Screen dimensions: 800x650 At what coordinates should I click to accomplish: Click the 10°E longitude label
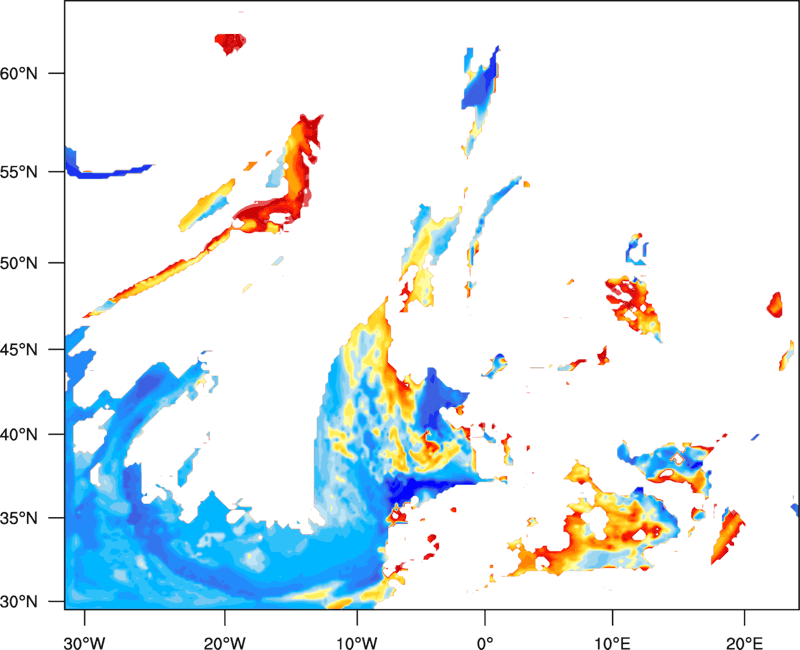(612, 643)
